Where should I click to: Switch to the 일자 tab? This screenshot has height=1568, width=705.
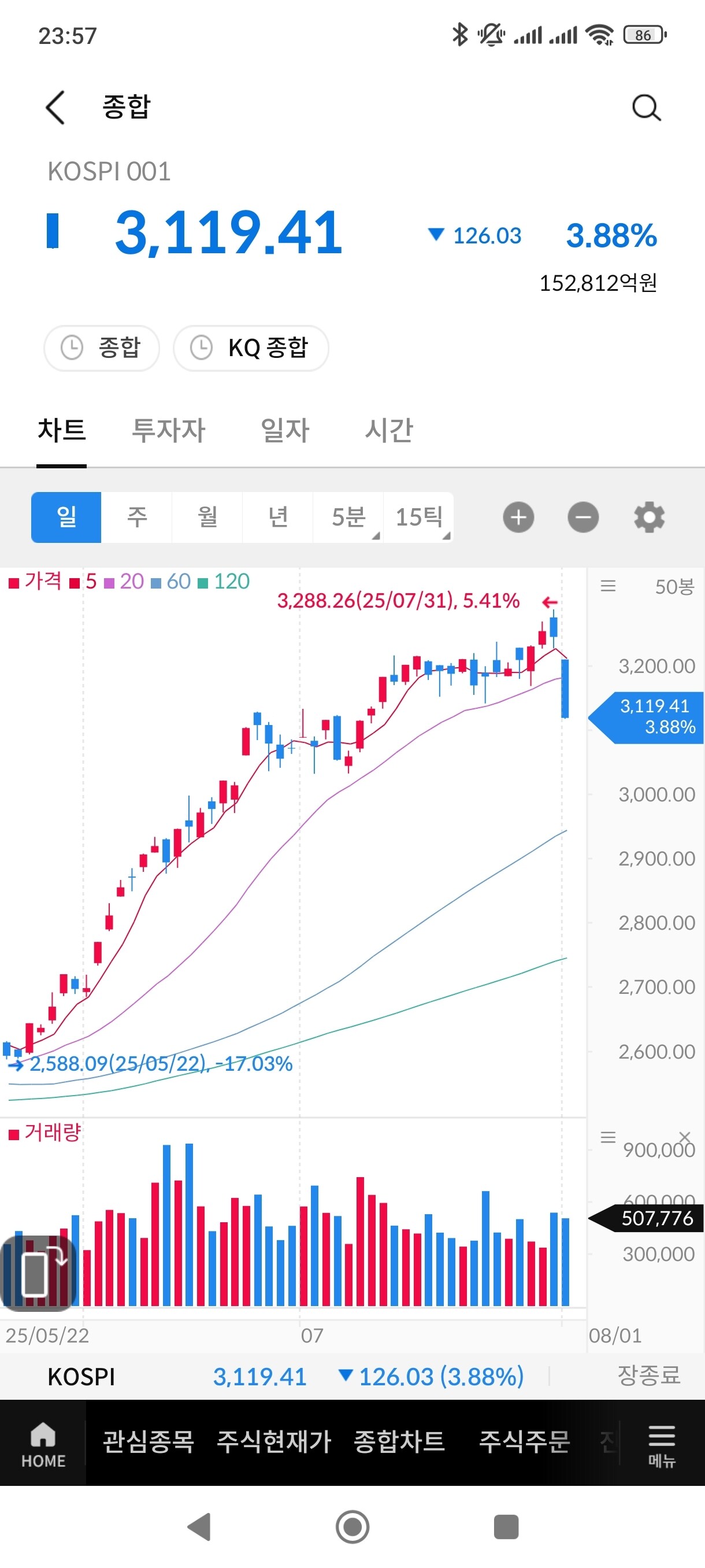285,430
